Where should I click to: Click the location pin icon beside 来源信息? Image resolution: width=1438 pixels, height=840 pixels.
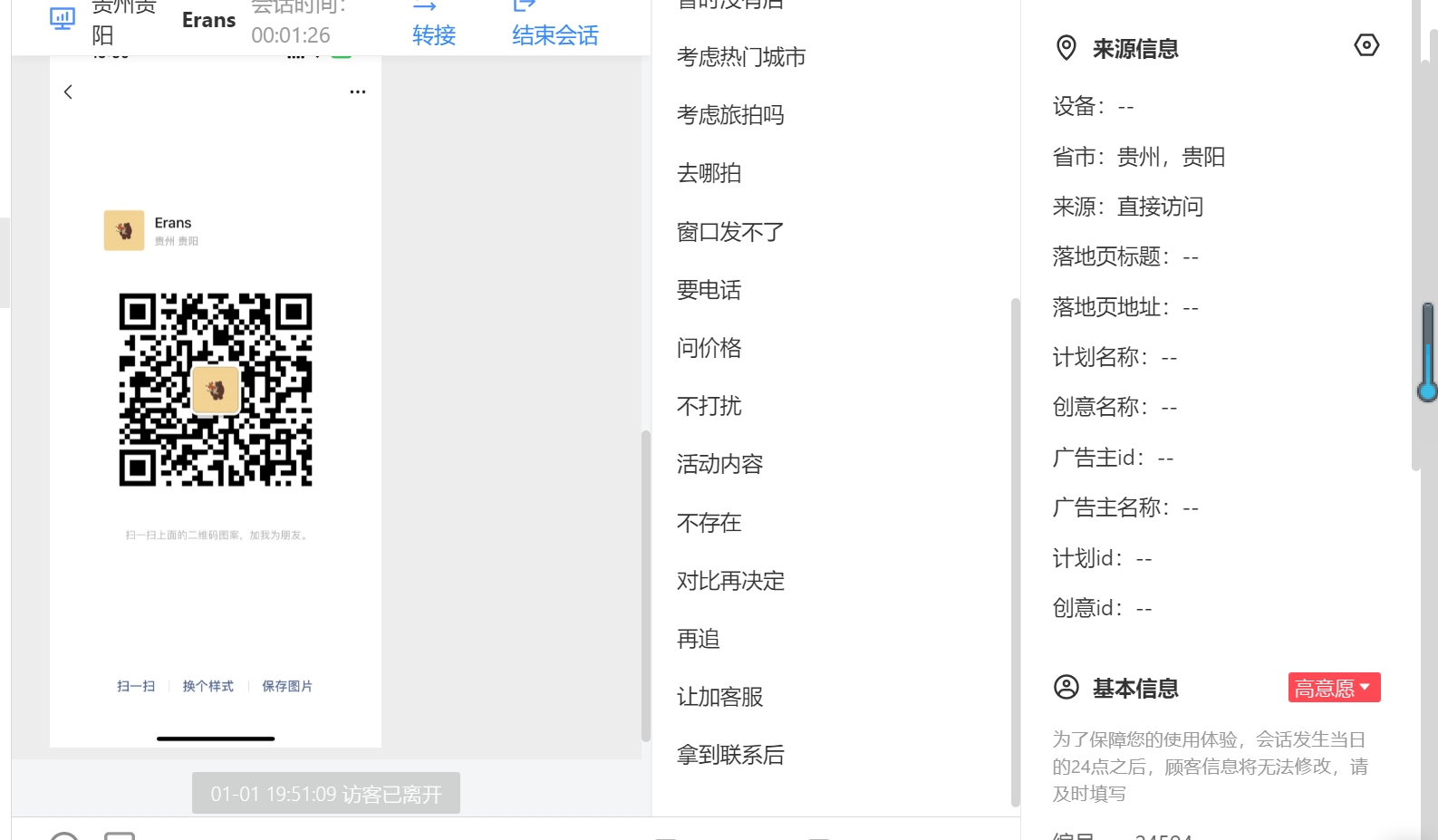(x=1066, y=48)
